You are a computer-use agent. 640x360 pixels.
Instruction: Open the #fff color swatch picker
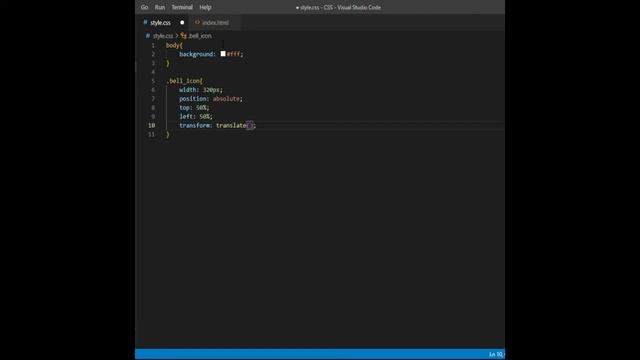tap(223, 54)
